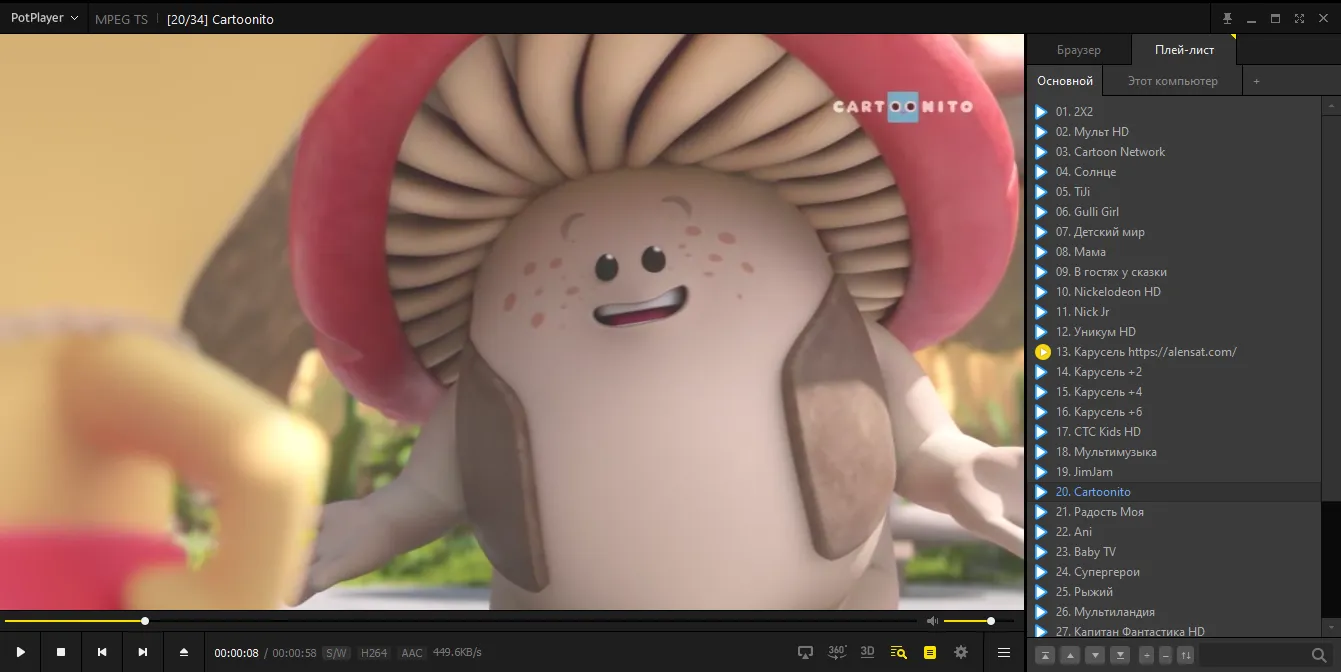Choose 10. Nickelodeon HD
The image size is (1341, 672).
(x=1175, y=292)
